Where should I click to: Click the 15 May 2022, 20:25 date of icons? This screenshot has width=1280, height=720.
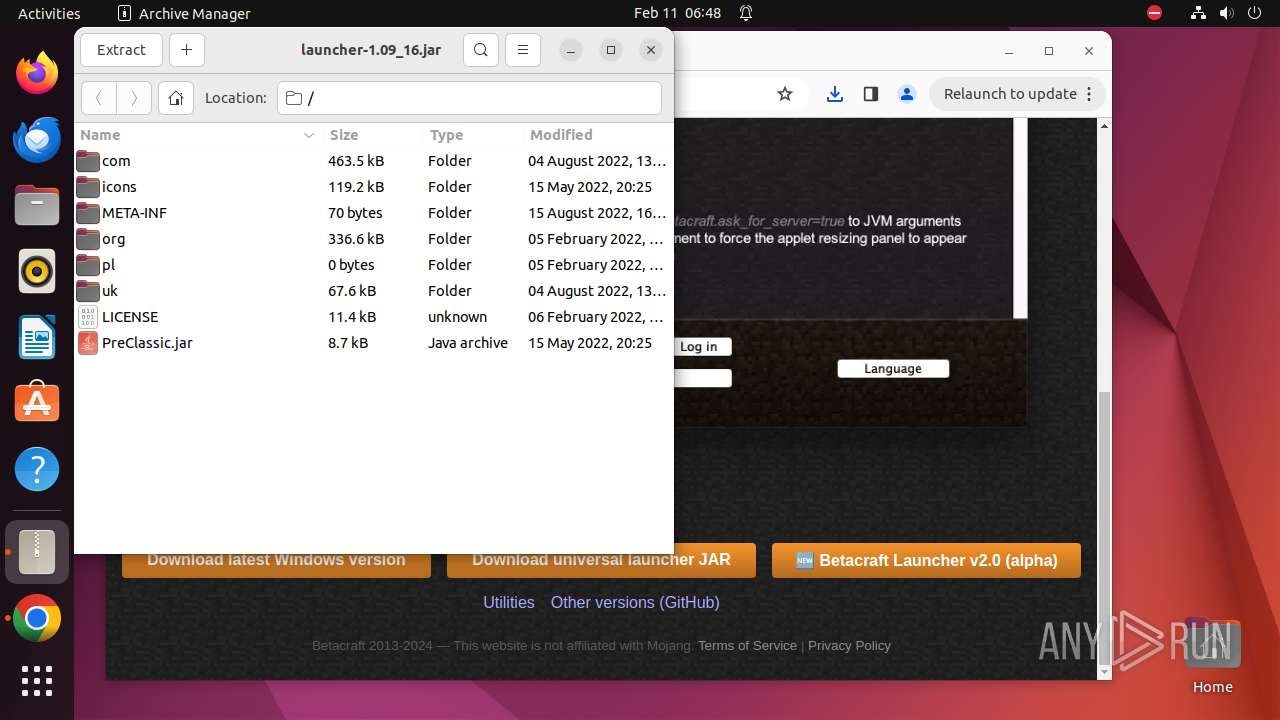point(590,187)
